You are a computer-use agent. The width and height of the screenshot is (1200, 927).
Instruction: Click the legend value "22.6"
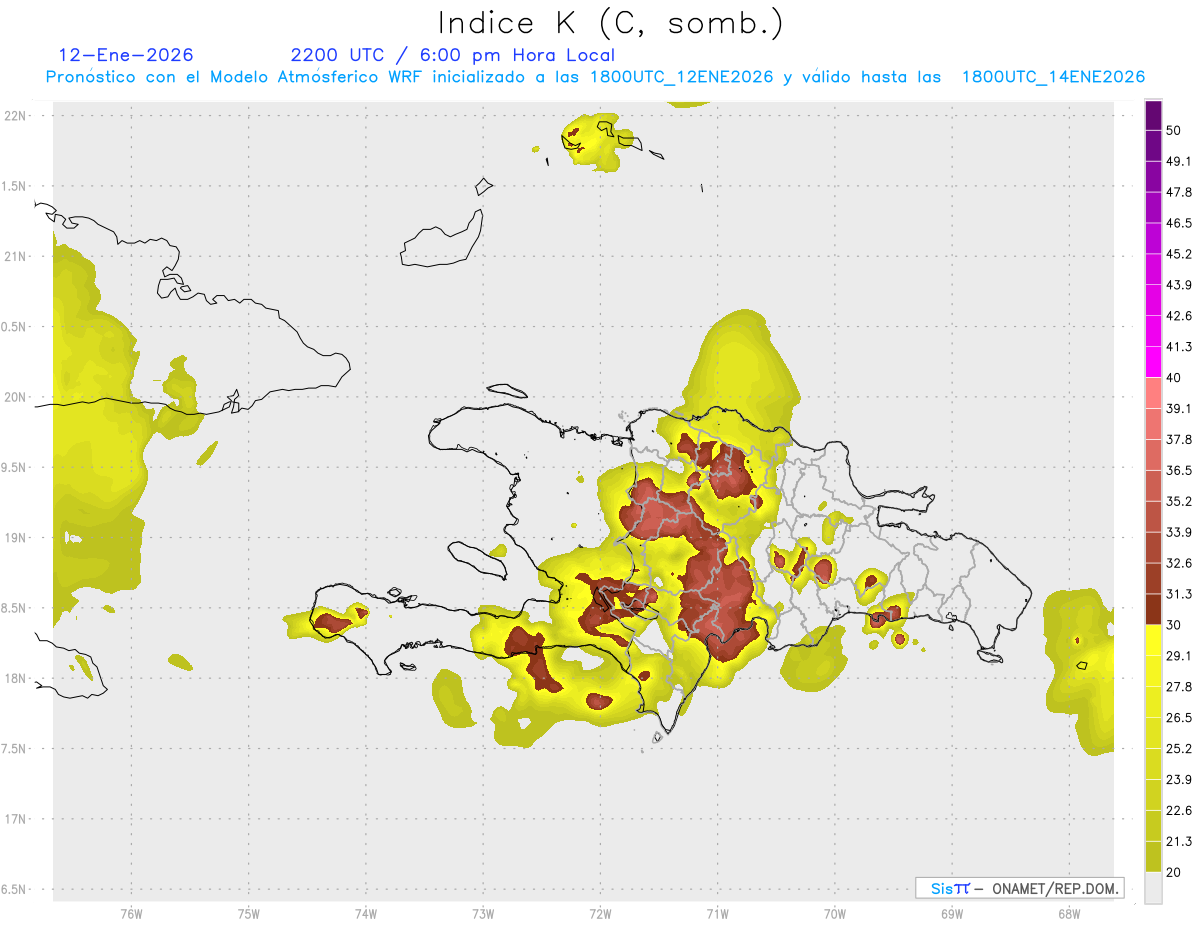click(x=1179, y=810)
